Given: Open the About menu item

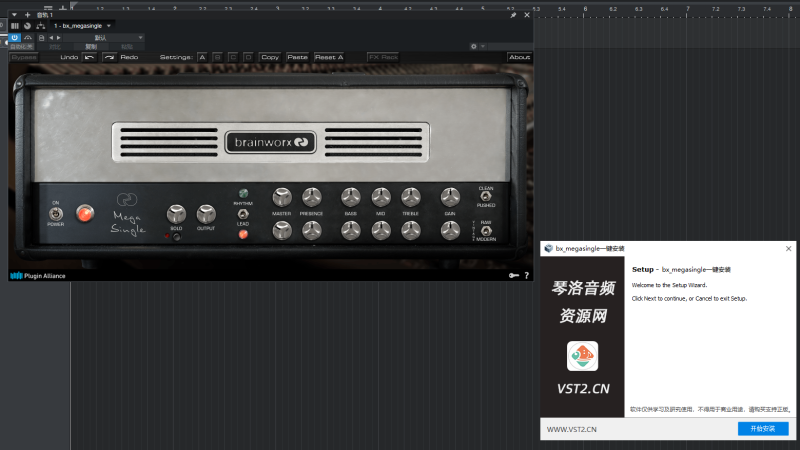Looking at the screenshot, I should click(519, 57).
